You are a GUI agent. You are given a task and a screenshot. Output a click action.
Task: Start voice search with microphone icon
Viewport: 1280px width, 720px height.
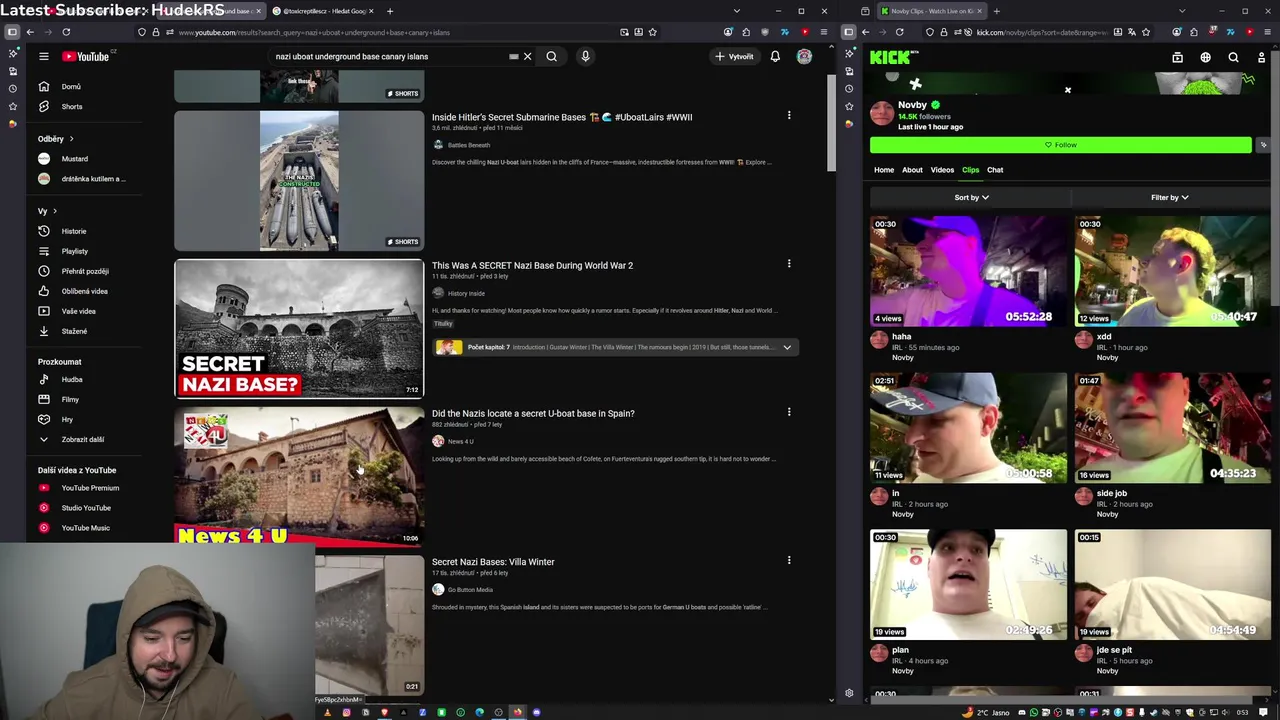tap(585, 56)
